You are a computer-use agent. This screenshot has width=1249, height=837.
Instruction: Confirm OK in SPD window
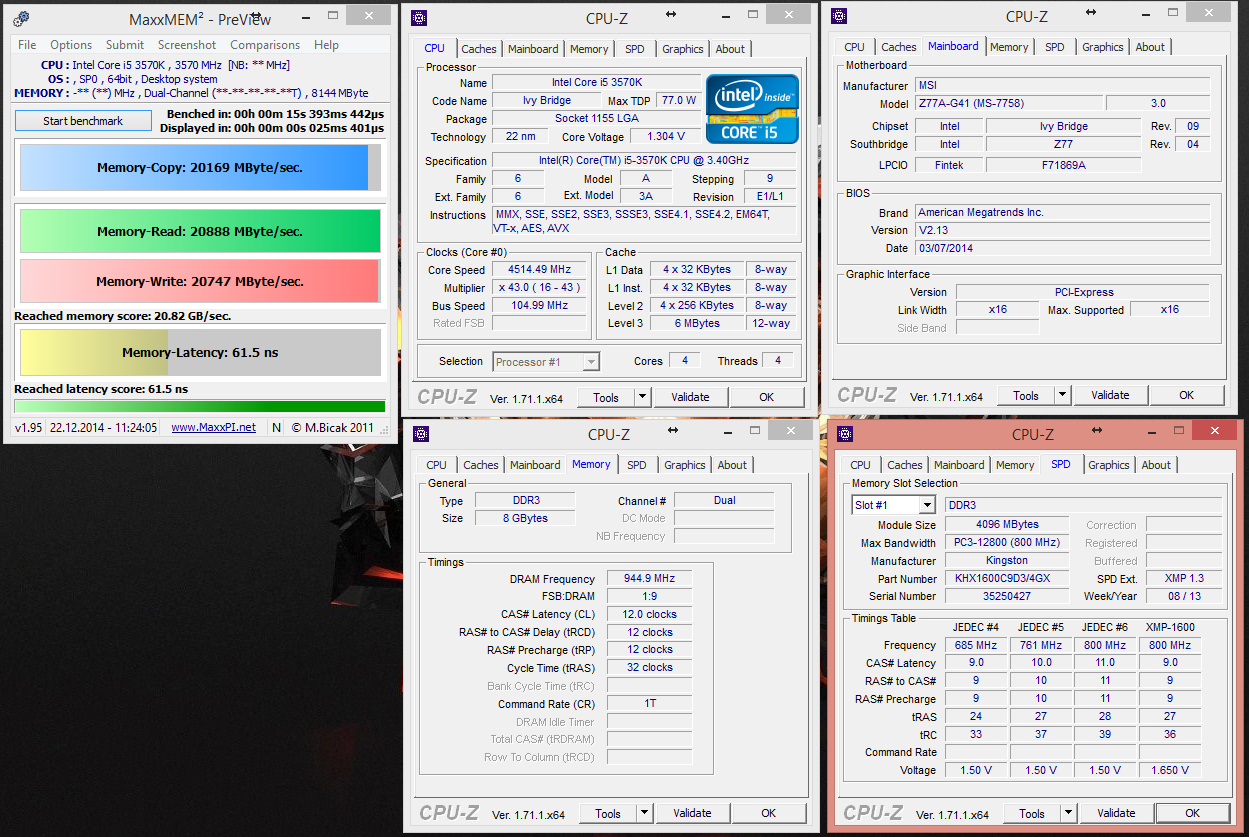[1192, 813]
